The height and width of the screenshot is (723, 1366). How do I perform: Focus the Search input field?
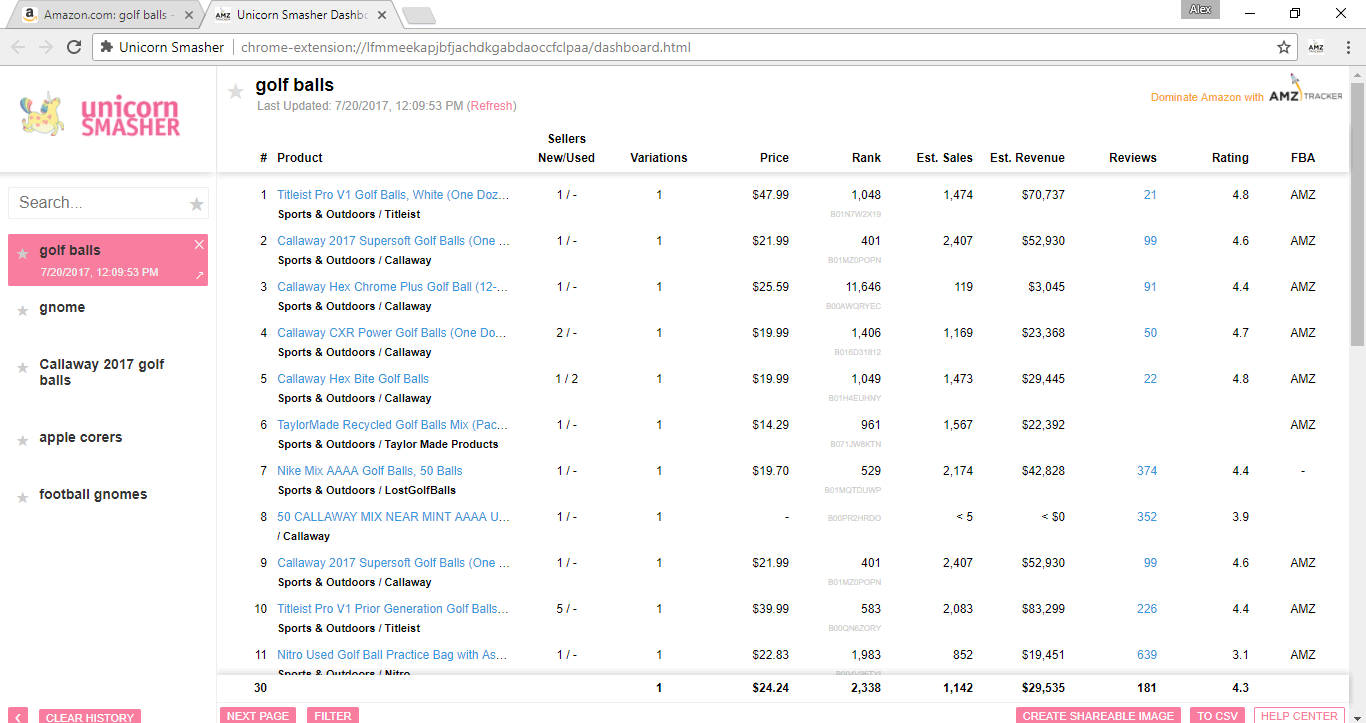tap(100, 203)
